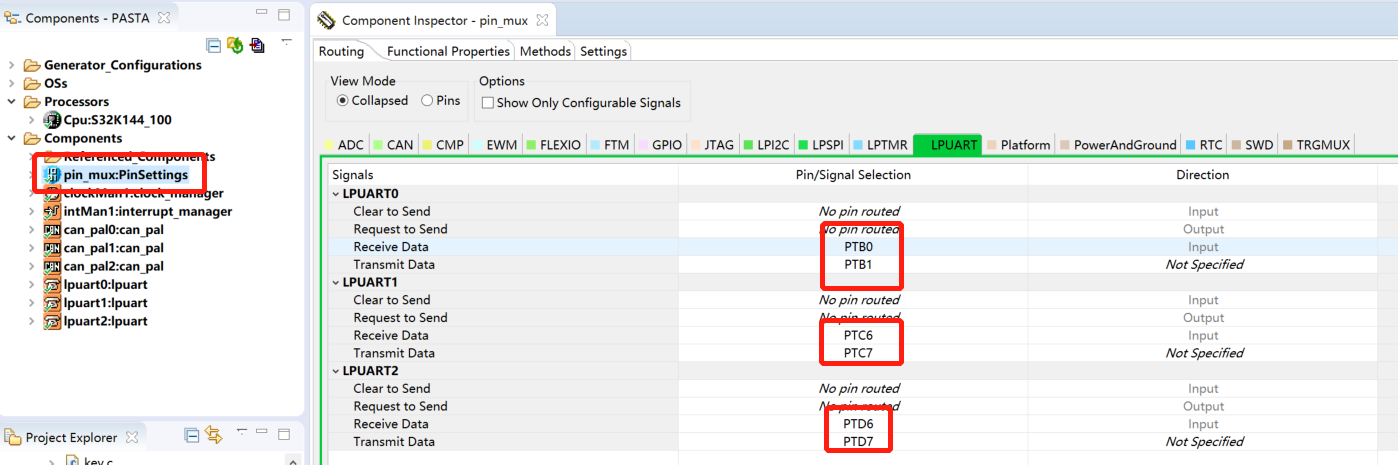The image size is (1398, 465).
Task: Select the Pins view mode
Action: [427, 101]
